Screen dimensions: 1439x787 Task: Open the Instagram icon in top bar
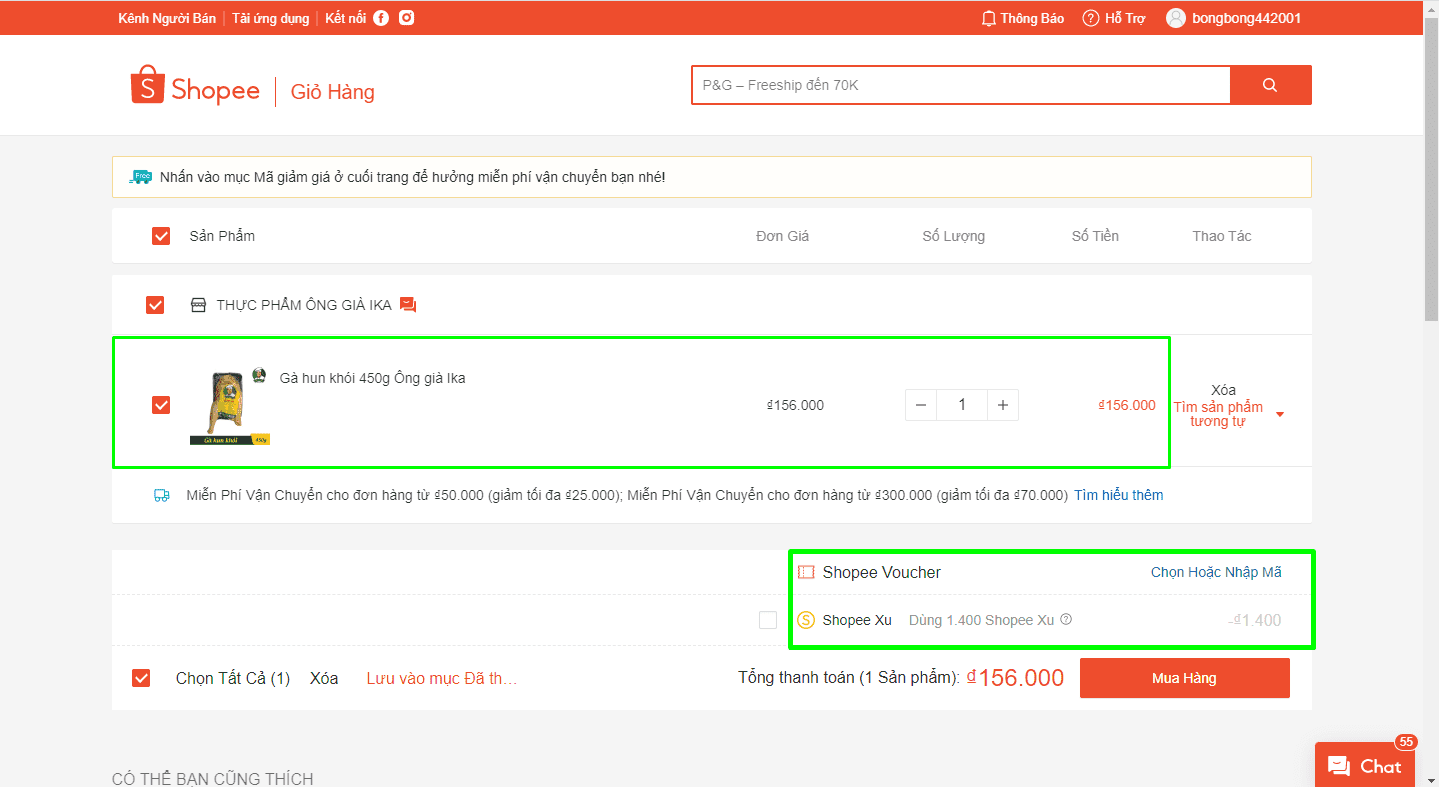[407, 18]
